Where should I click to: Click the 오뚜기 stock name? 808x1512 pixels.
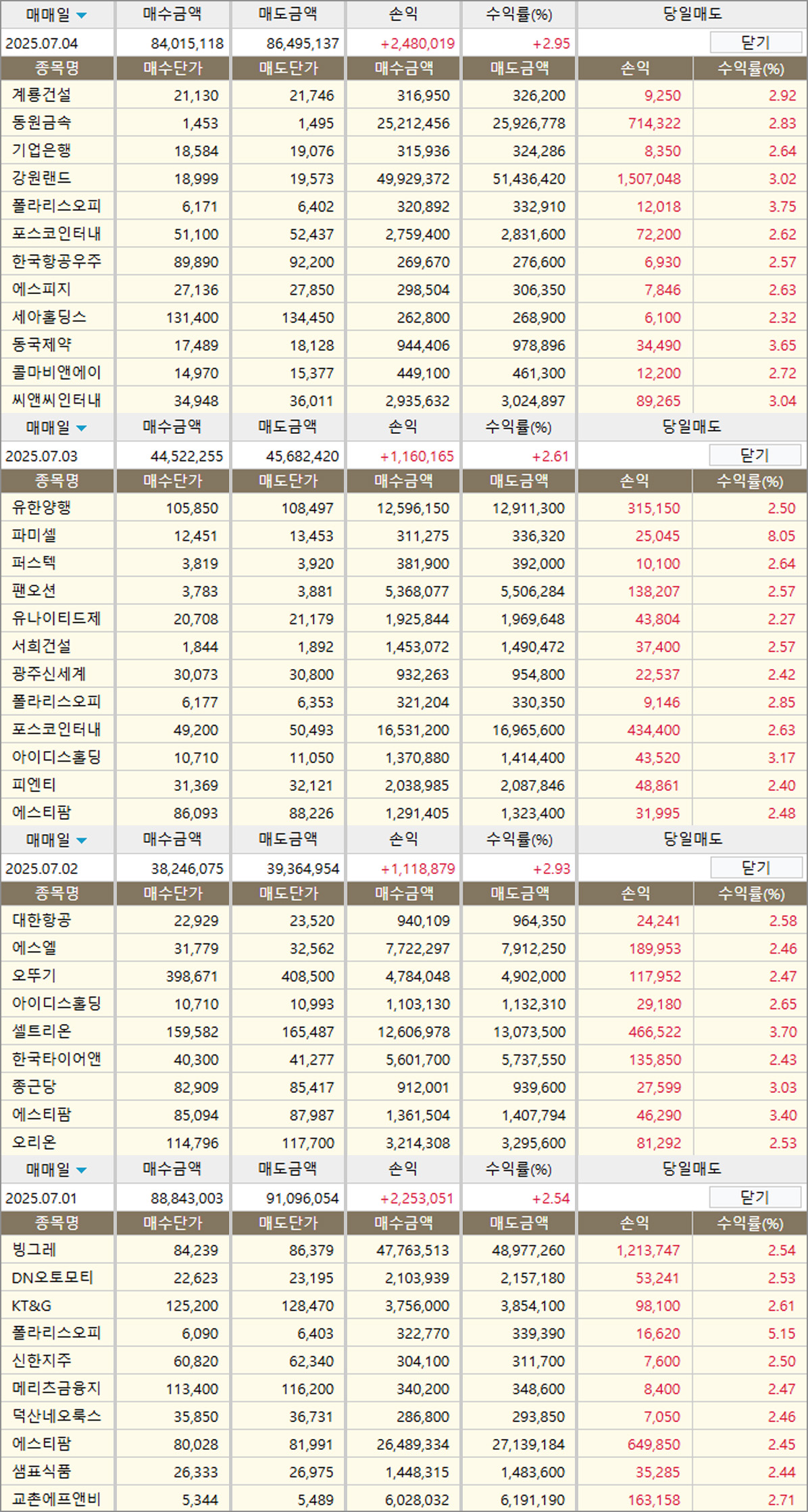pyautogui.click(x=34, y=976)
